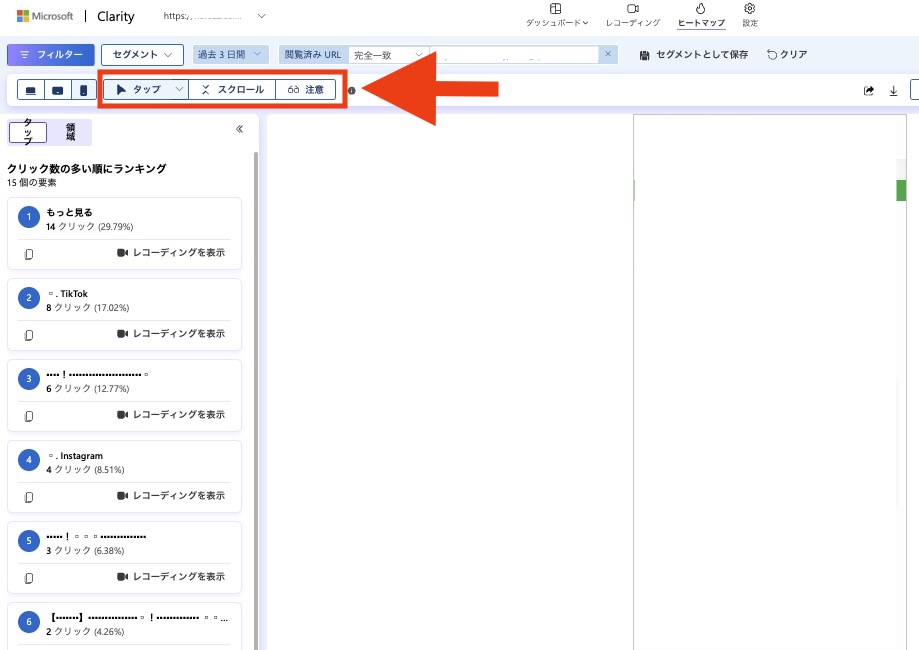Select the タップ side panel tab
The width and height of the screenshot is (919, 650).
pyautogui.click(x=28, y=132)
